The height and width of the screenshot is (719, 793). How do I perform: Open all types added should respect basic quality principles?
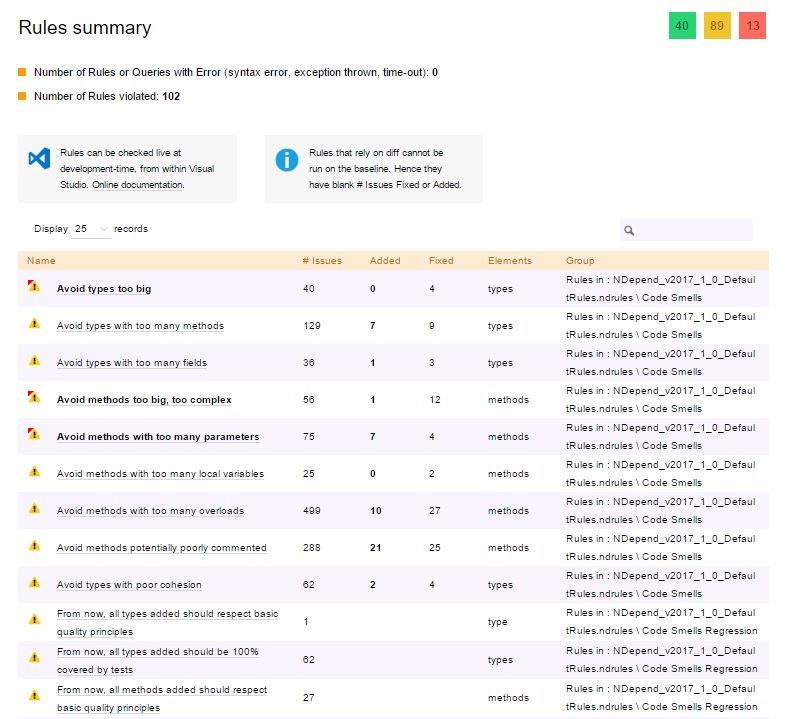pos(167,622)
